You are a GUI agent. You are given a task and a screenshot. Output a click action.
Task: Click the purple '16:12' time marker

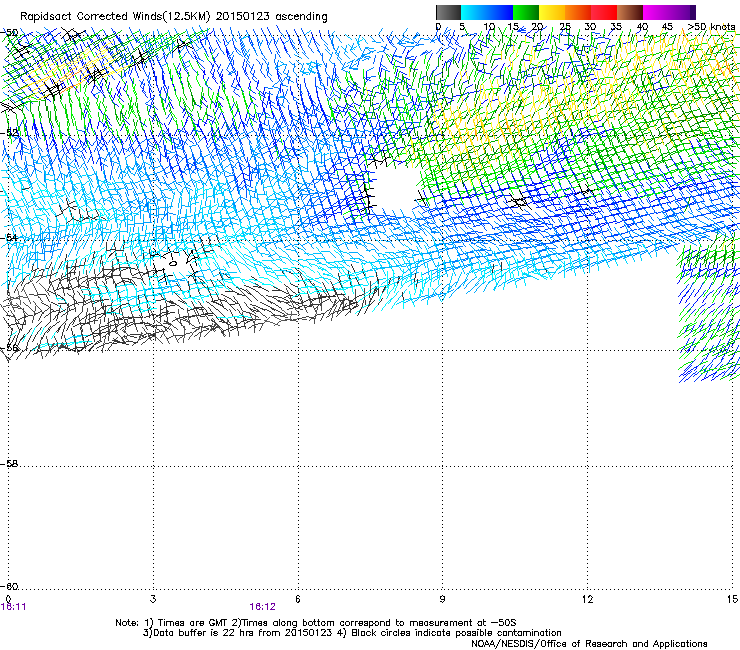click(262, 607)
